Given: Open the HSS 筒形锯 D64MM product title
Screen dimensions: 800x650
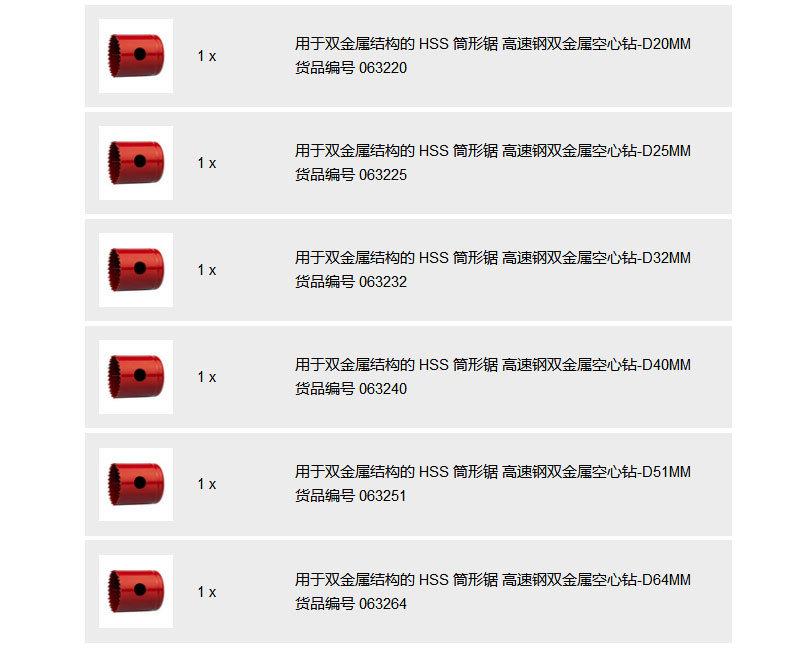Looking at the screenshot, I should (493, 580).
